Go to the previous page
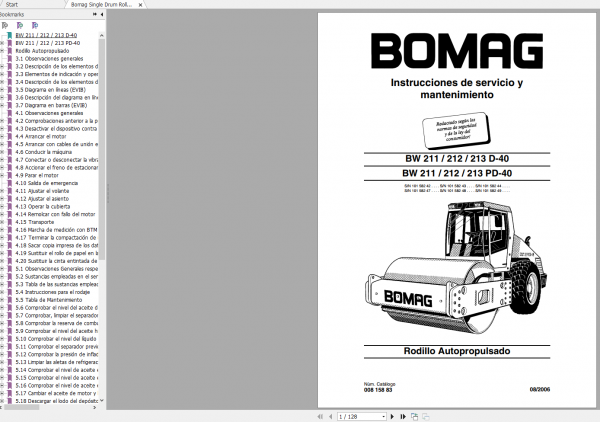Viewport: 600px width, 422px height. (331, 417)
